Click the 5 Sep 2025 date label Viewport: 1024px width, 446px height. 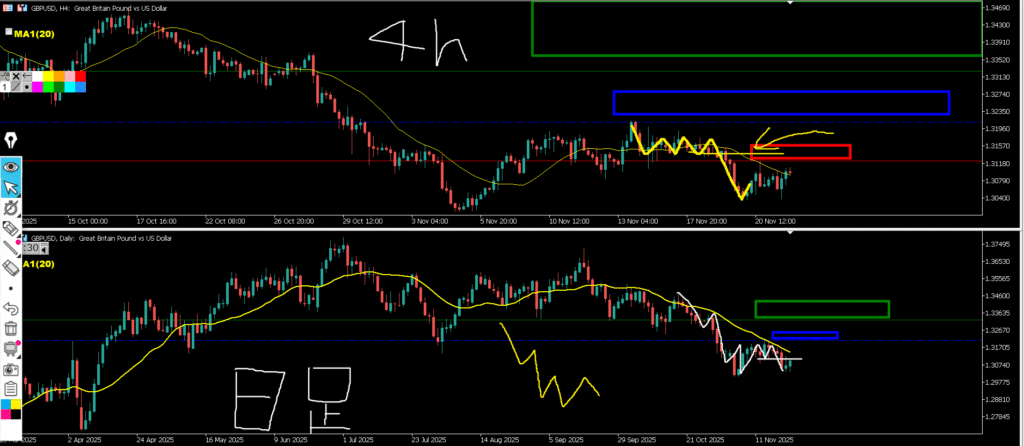565,439
